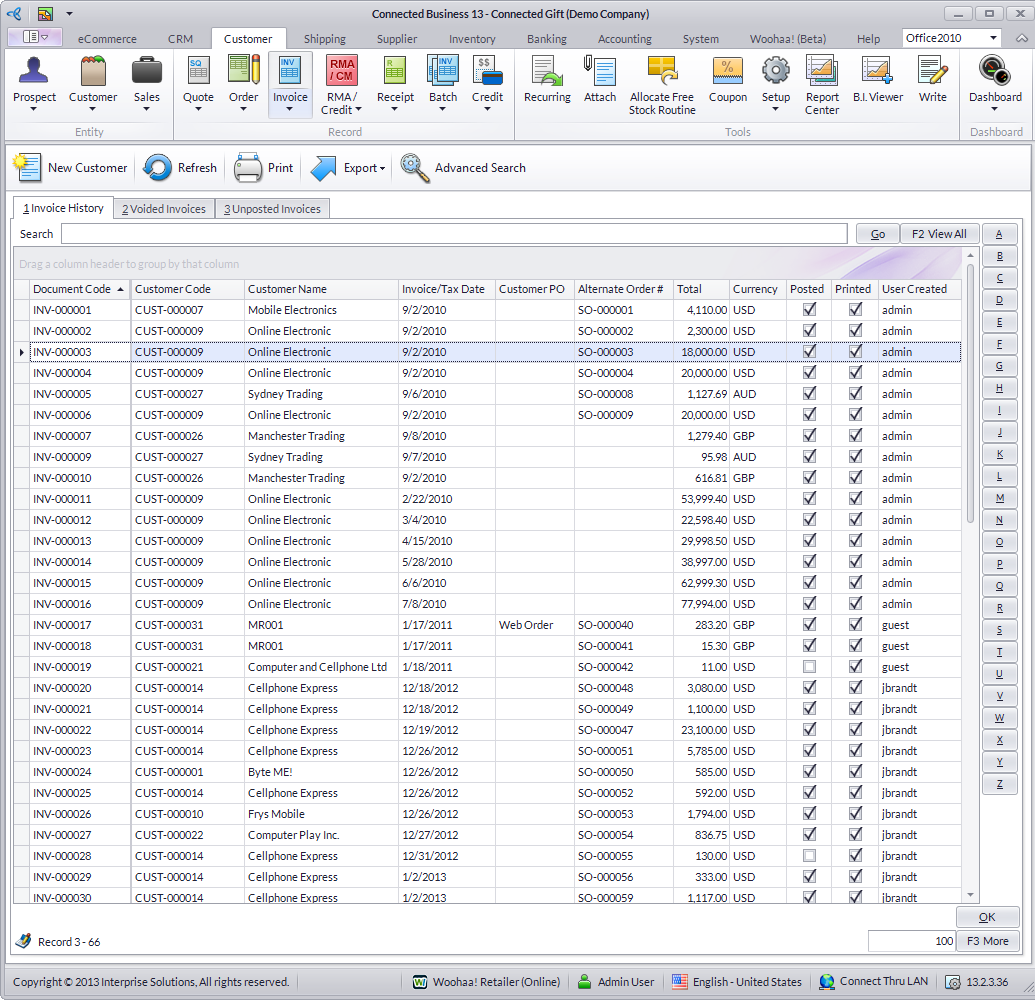Image resolution: width=1035 pixels, height=1000 pixels.
Task: Open the Office2010 theme dropdown
Action: click(993, 38)
